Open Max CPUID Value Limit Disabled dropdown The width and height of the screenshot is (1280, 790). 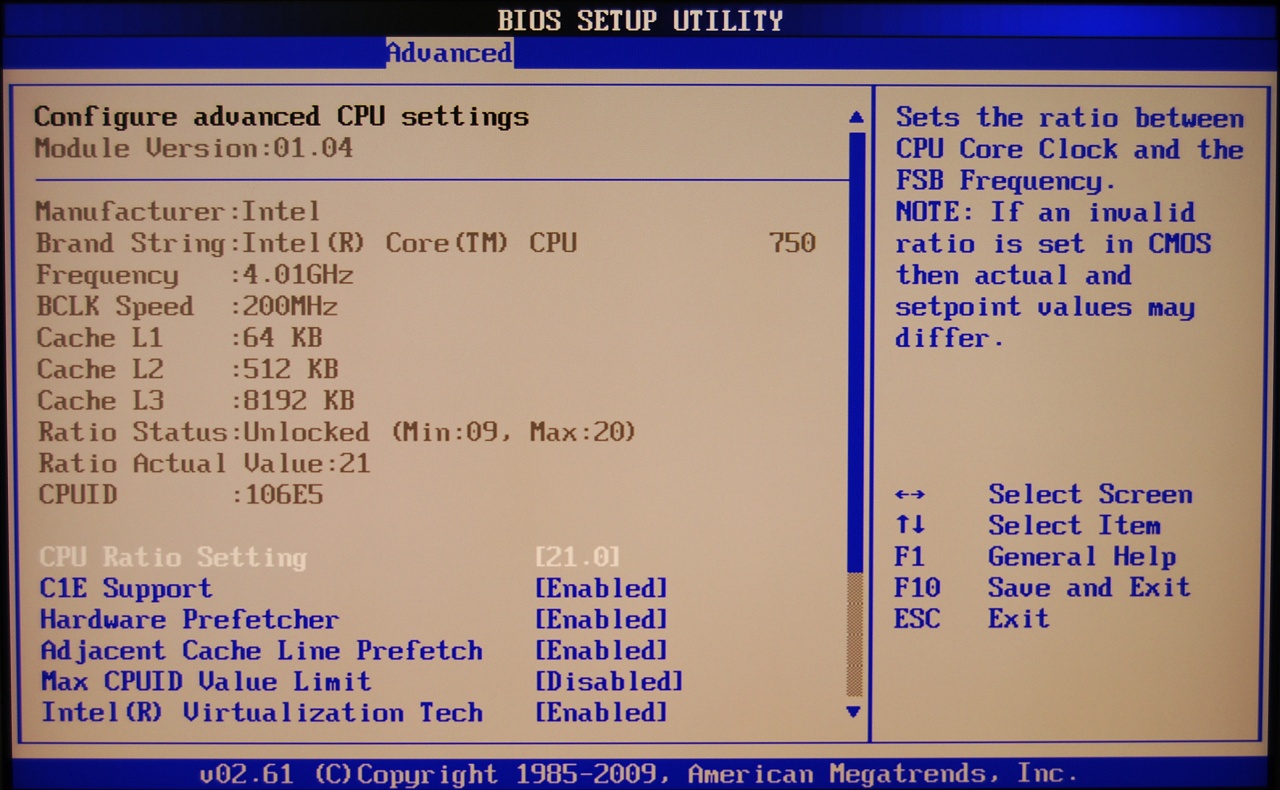pos(609,682)
